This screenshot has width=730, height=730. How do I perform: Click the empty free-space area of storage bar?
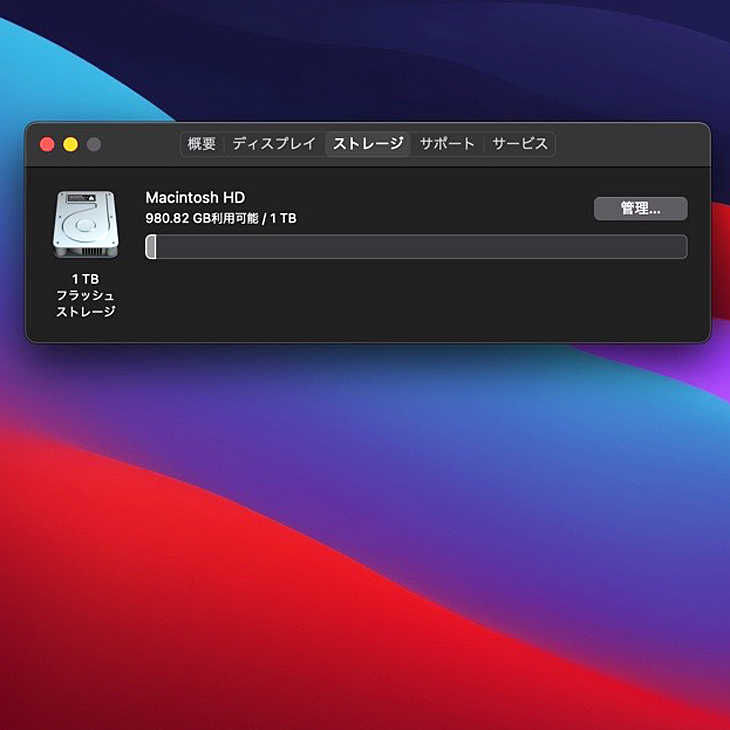click(x=420, y=247)
